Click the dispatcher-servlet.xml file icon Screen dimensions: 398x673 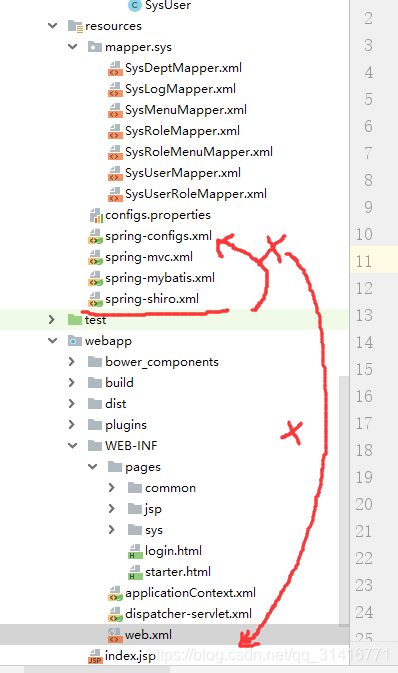[x=115, y=615]
